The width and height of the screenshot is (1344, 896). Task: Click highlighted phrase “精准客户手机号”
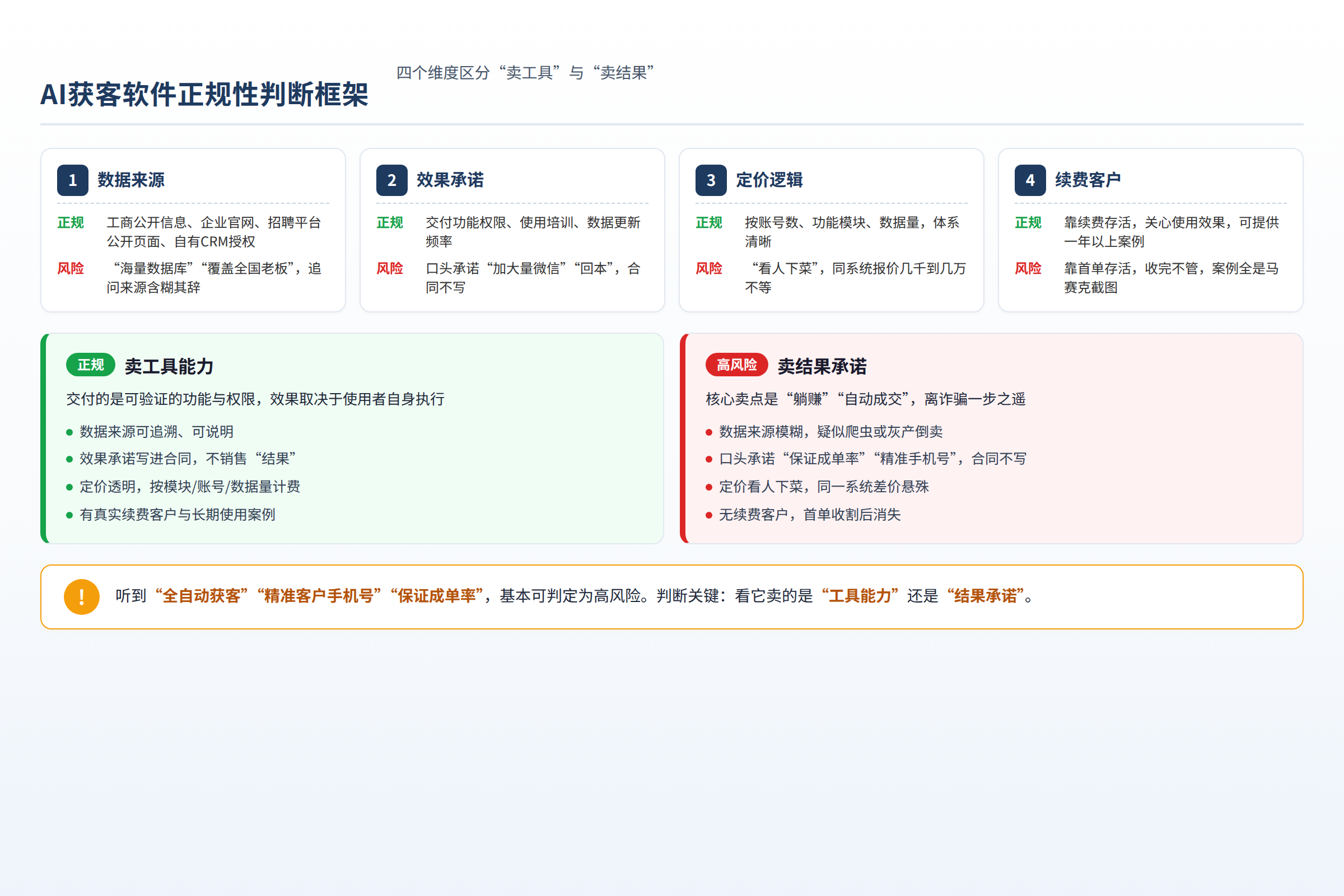[319, 596]
